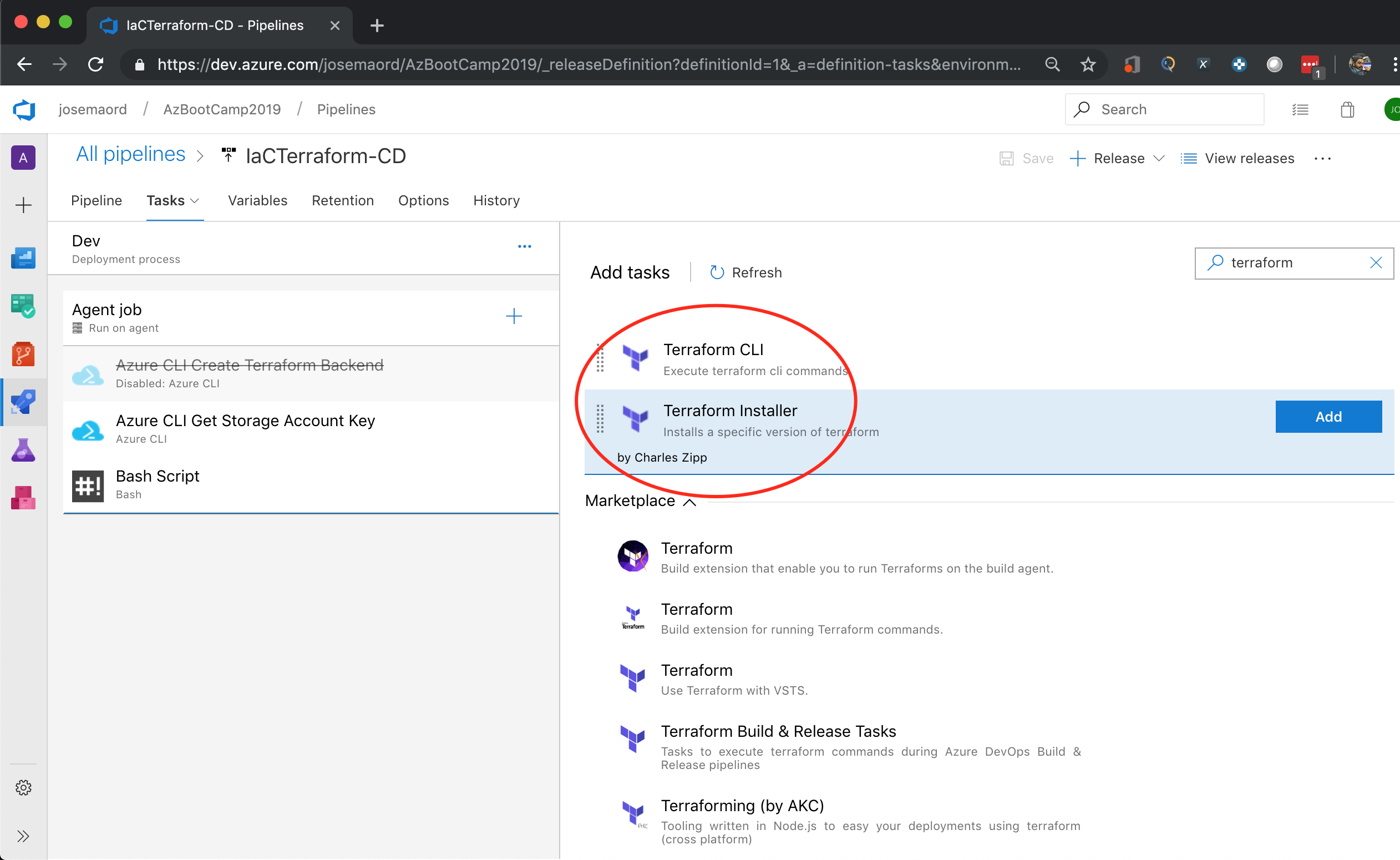Open project settings gear icon
The image size is (1400, 860).
pyautogui.click(x=23, y=787)
